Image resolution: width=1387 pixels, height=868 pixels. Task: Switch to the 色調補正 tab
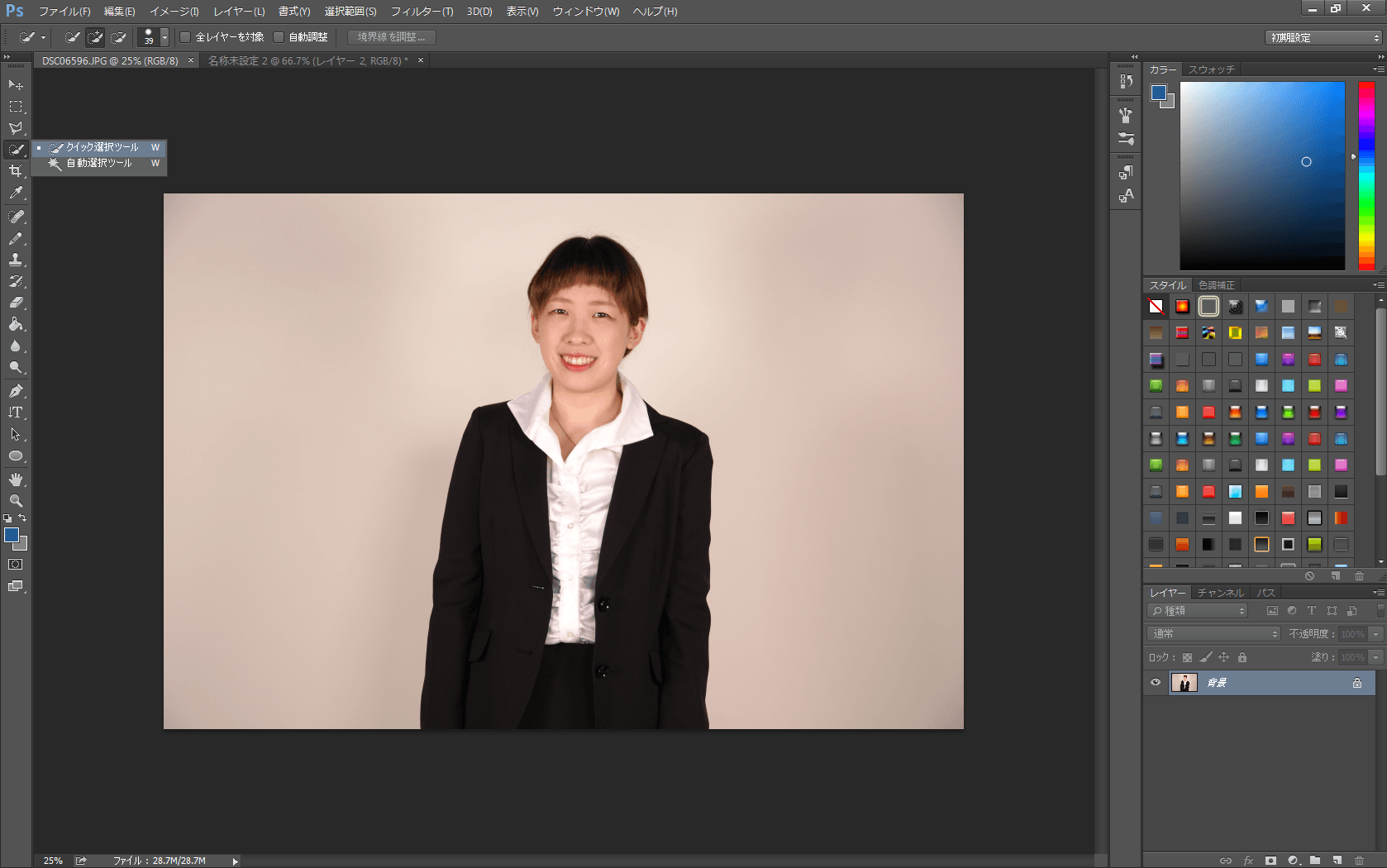(x=1217, y=285)
